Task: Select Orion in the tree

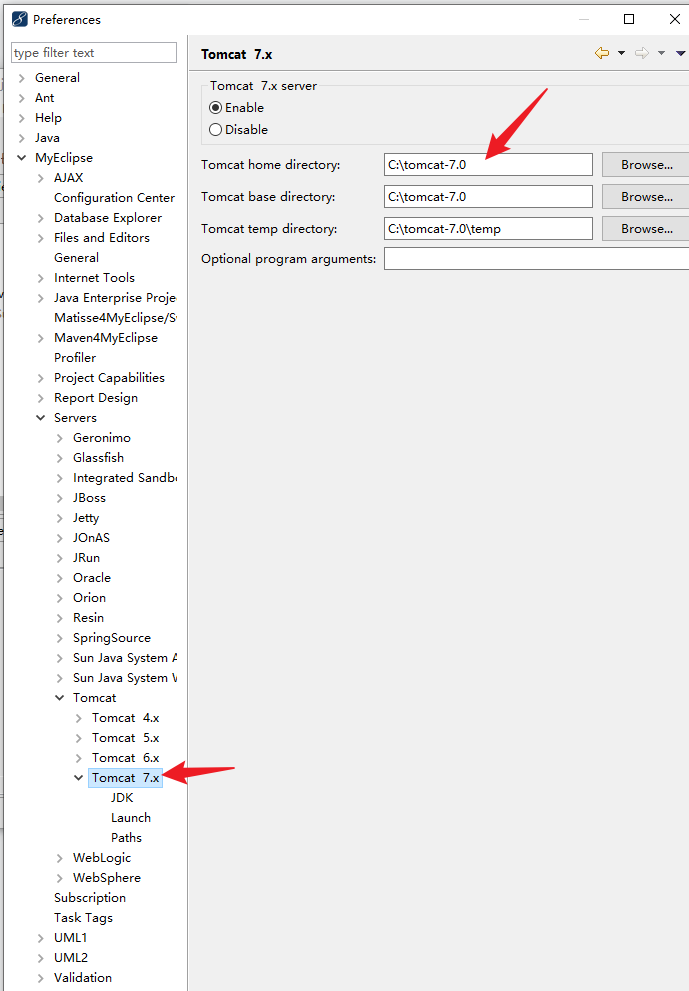Action: 89,598
